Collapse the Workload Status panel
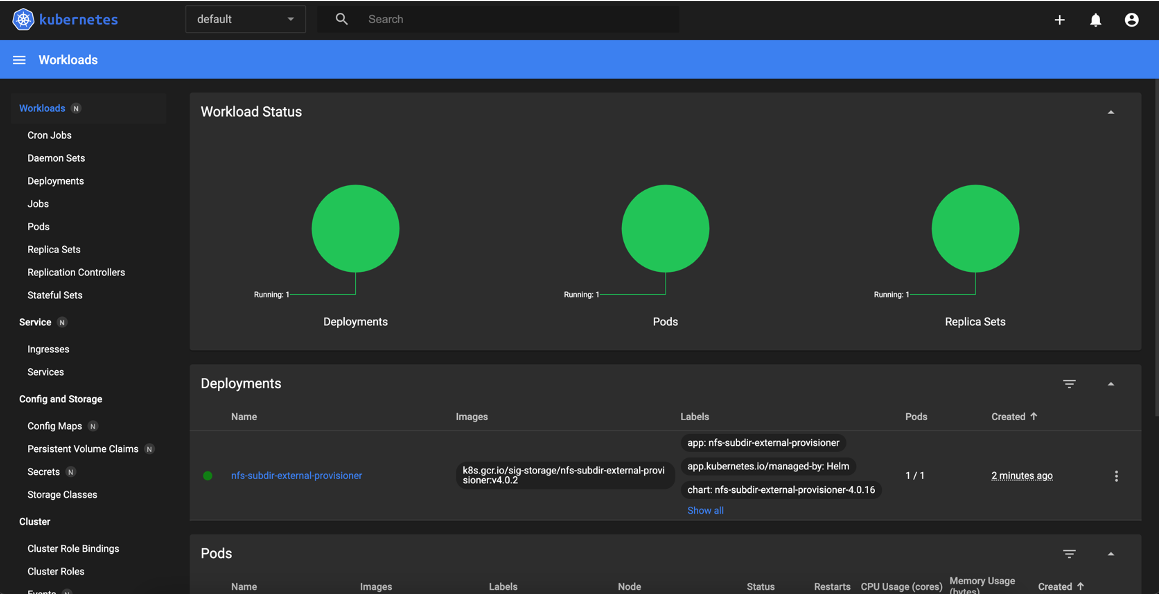The height and width of the screenshot is (596, 1159). [x=1110, y=111]
